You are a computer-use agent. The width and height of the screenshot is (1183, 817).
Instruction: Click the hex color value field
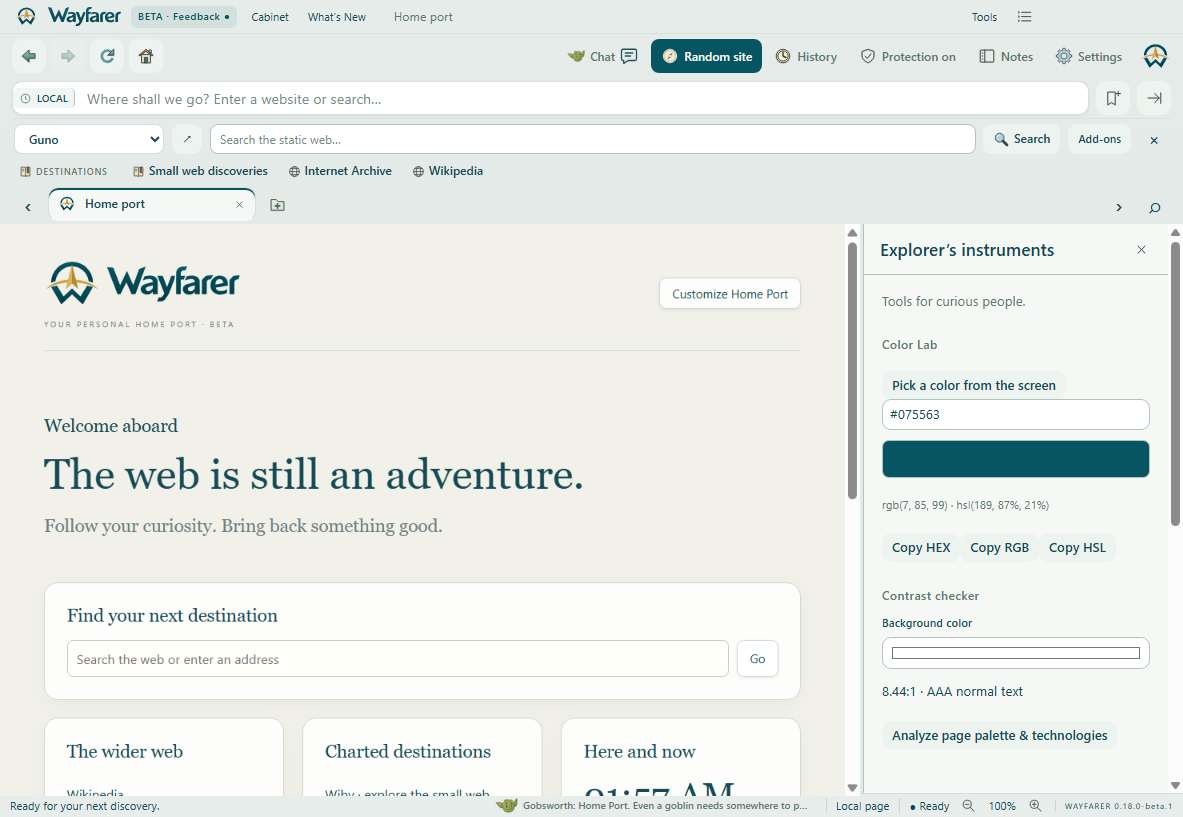1016,415
